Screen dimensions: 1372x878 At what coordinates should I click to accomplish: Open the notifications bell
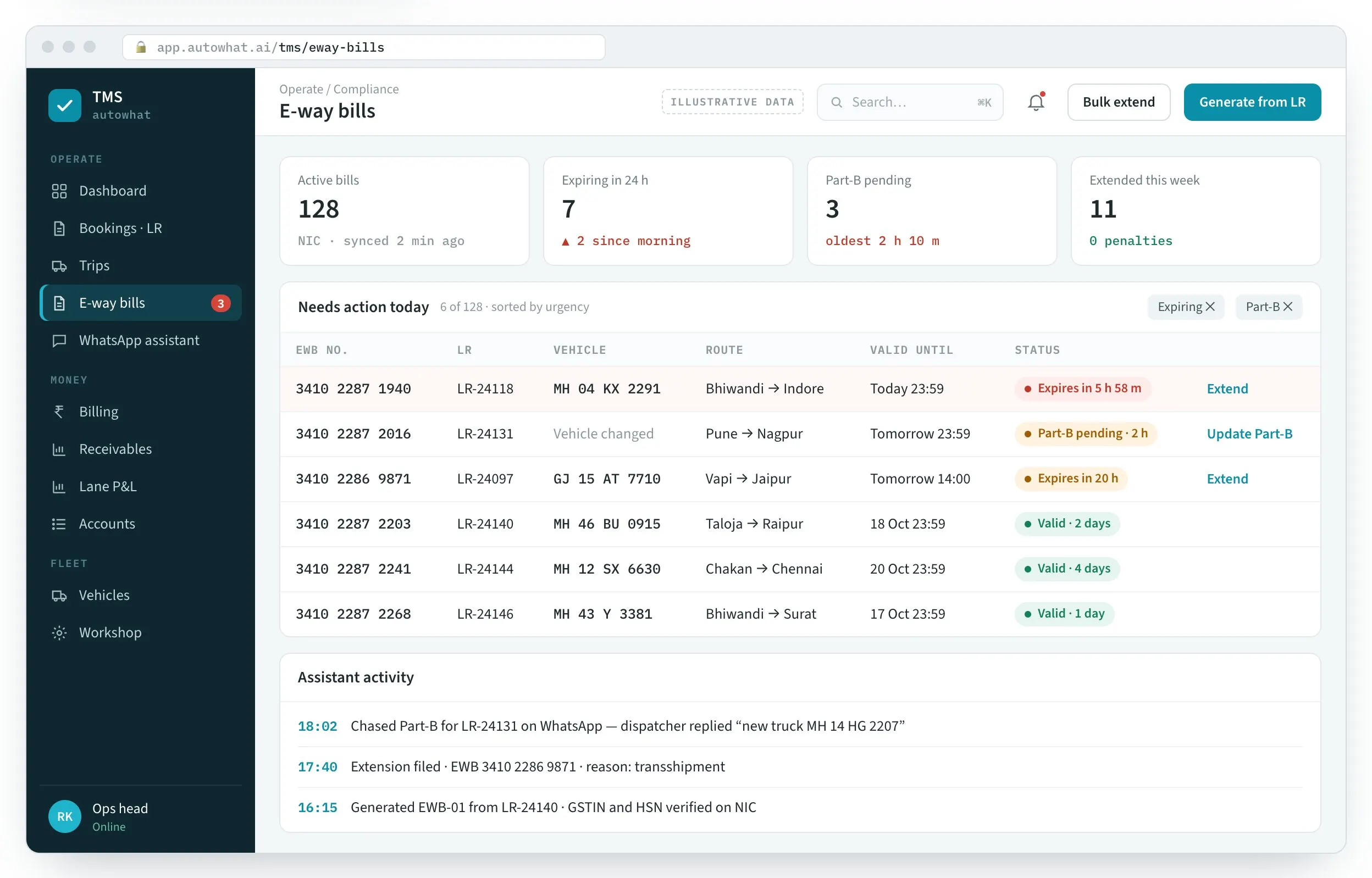click(1036, 102)
